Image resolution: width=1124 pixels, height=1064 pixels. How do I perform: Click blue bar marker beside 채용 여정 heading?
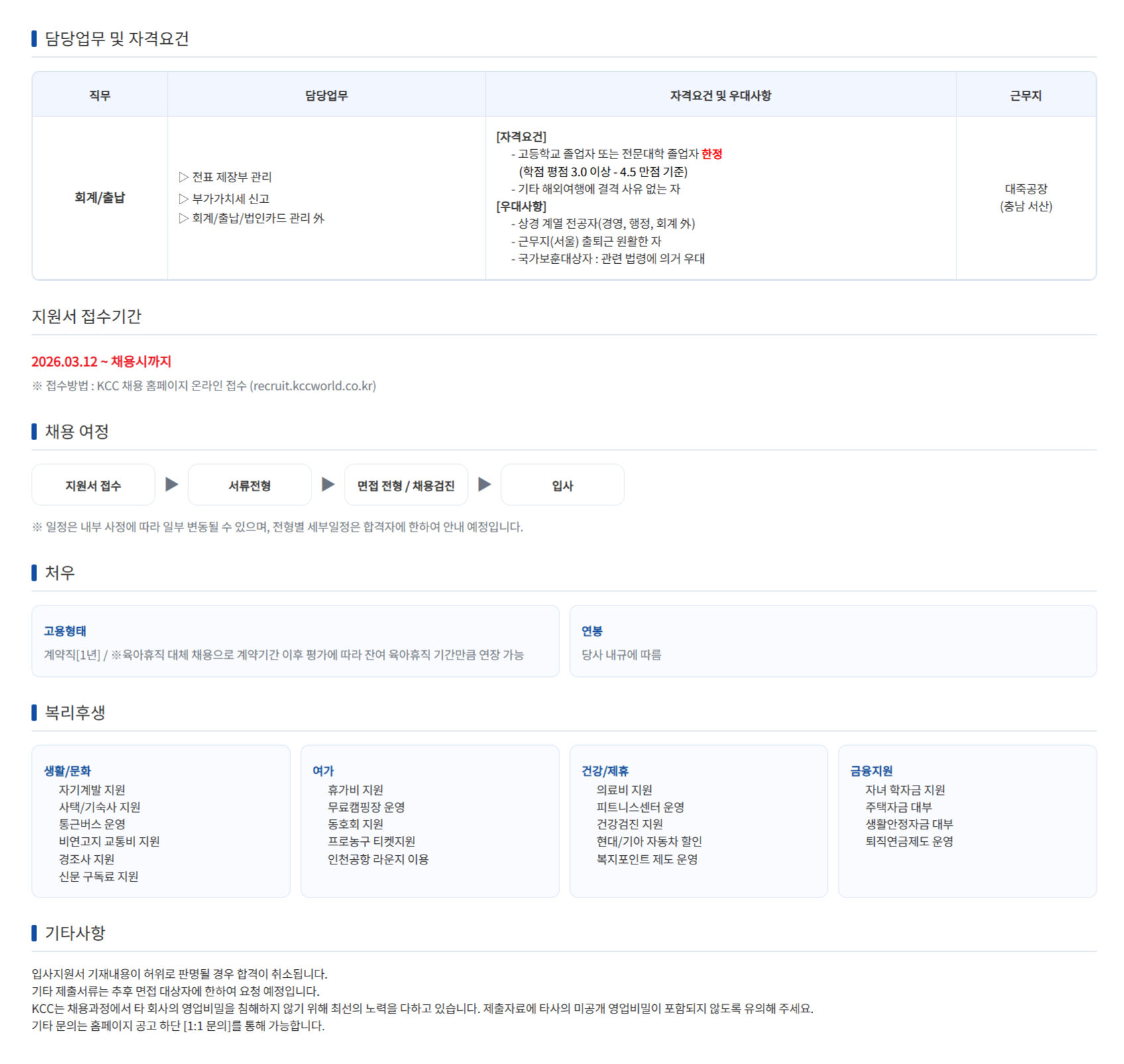coord(34,432)
